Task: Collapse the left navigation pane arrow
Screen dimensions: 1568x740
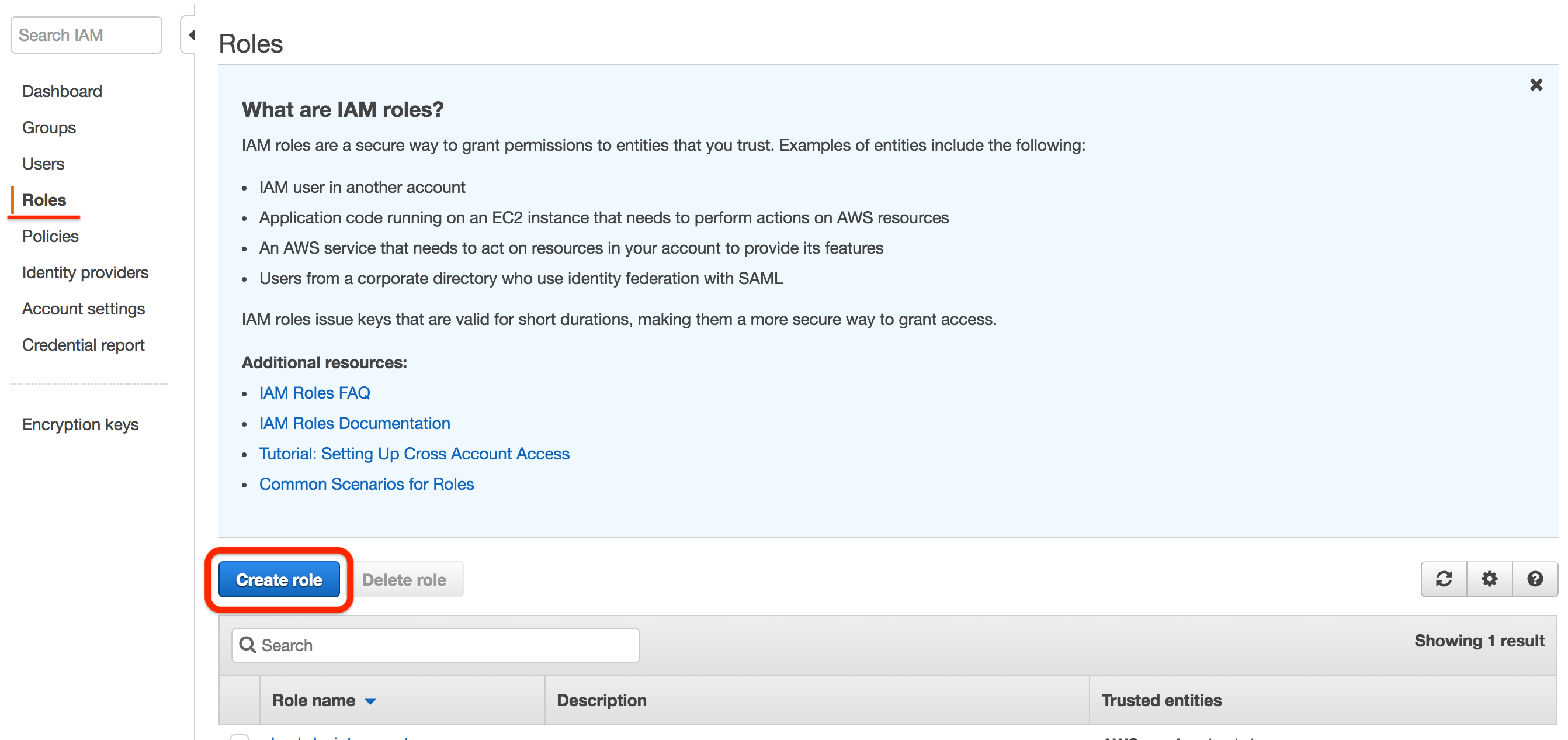Action: [x=191, y=35]
